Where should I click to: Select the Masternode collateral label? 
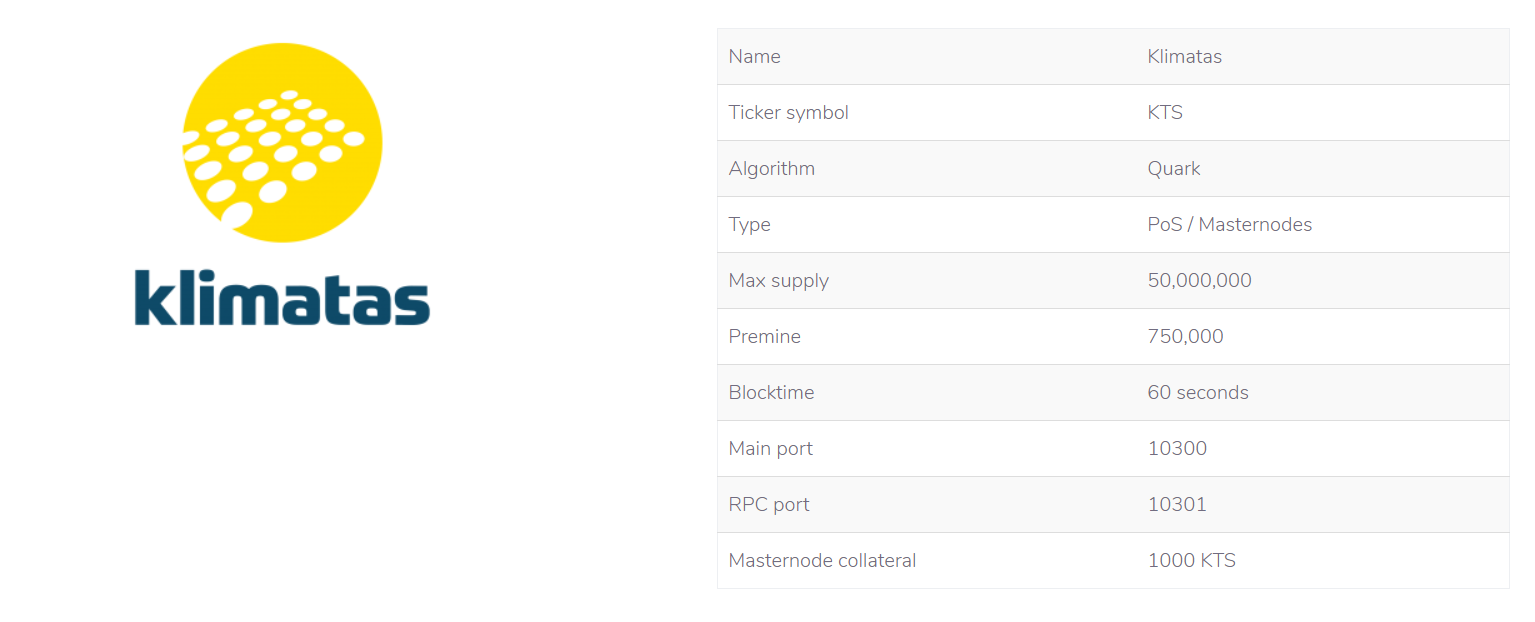point(823,561)
